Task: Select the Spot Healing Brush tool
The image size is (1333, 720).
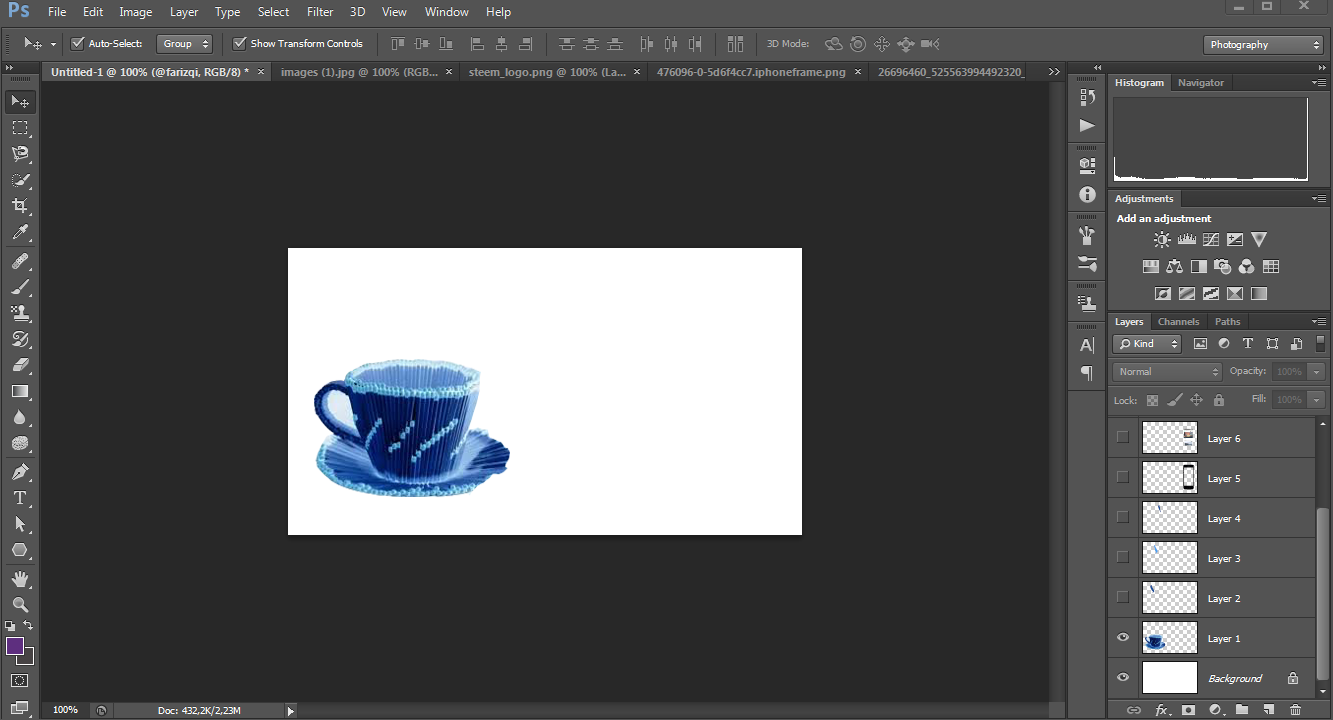Action: [x=20, y=262]
